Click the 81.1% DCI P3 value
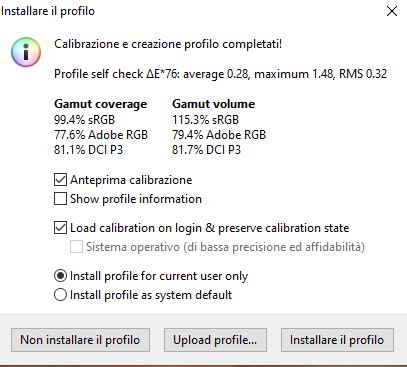This screenshot has height=367, width=407. pos(89,150)
